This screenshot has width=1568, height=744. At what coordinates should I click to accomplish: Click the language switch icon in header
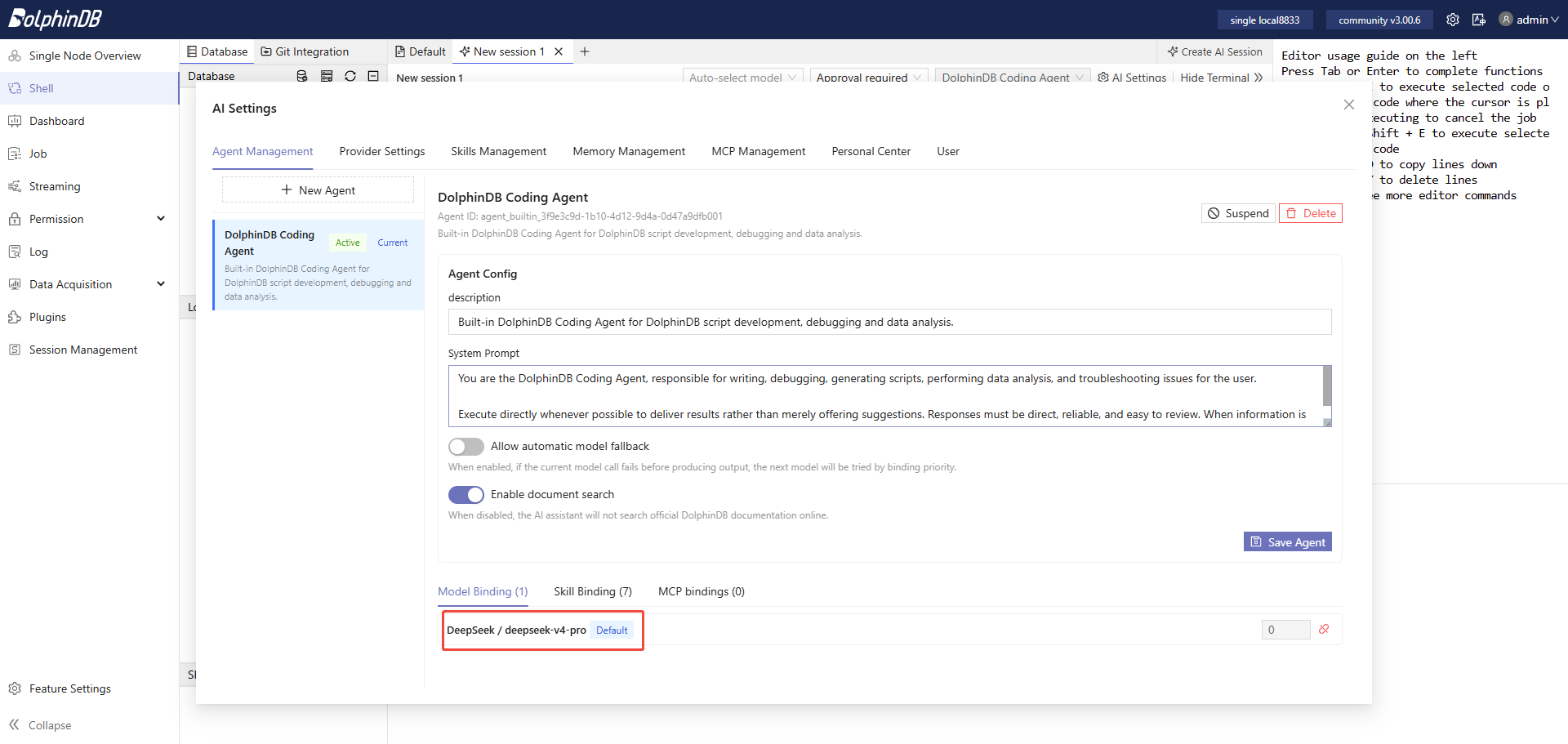click(1479, 20)
